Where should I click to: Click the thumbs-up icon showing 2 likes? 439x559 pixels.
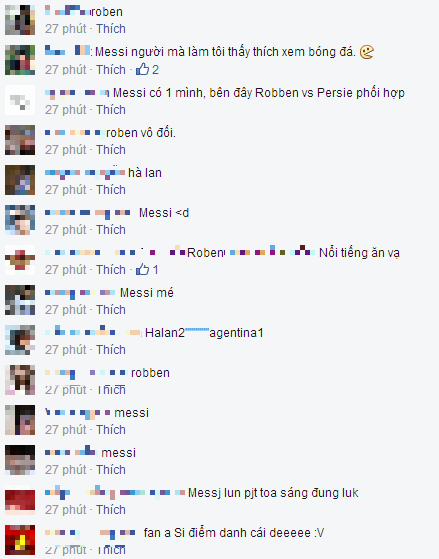point(142,69)
